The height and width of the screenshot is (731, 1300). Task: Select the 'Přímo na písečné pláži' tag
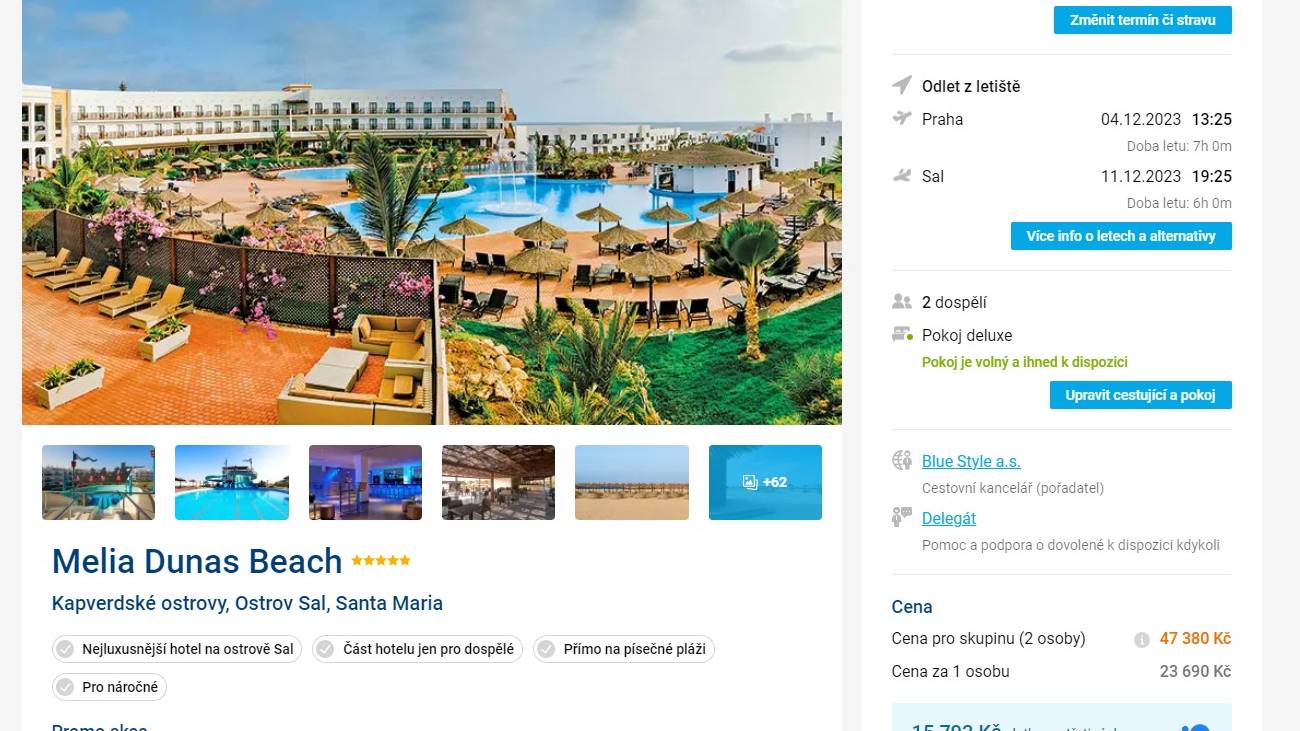tap(624, 649)
